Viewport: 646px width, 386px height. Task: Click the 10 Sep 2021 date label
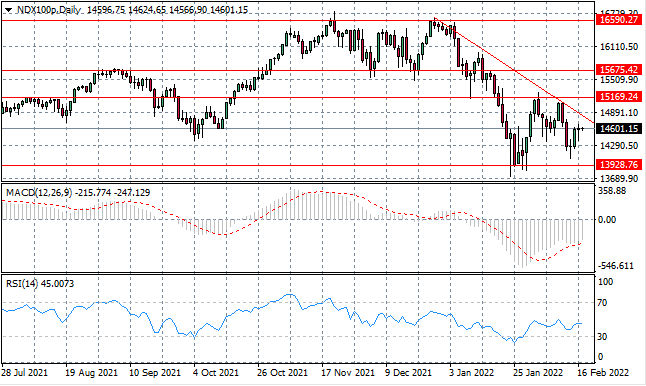click(155, 372)
